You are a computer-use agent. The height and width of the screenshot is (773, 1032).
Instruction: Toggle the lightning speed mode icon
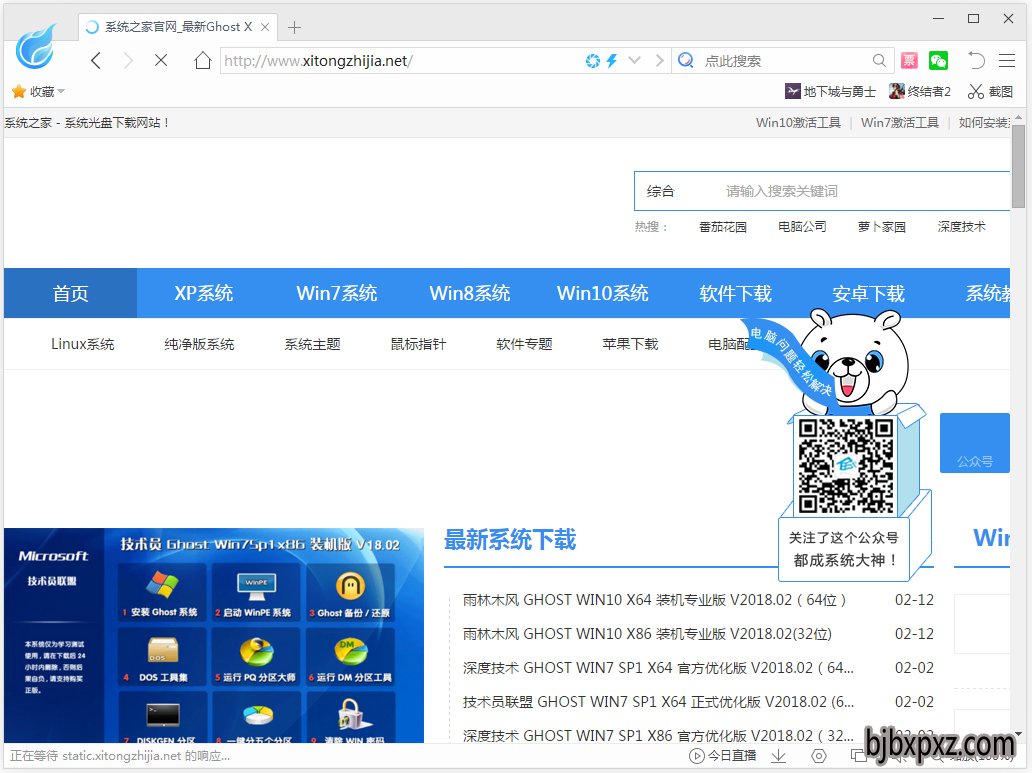612,61
